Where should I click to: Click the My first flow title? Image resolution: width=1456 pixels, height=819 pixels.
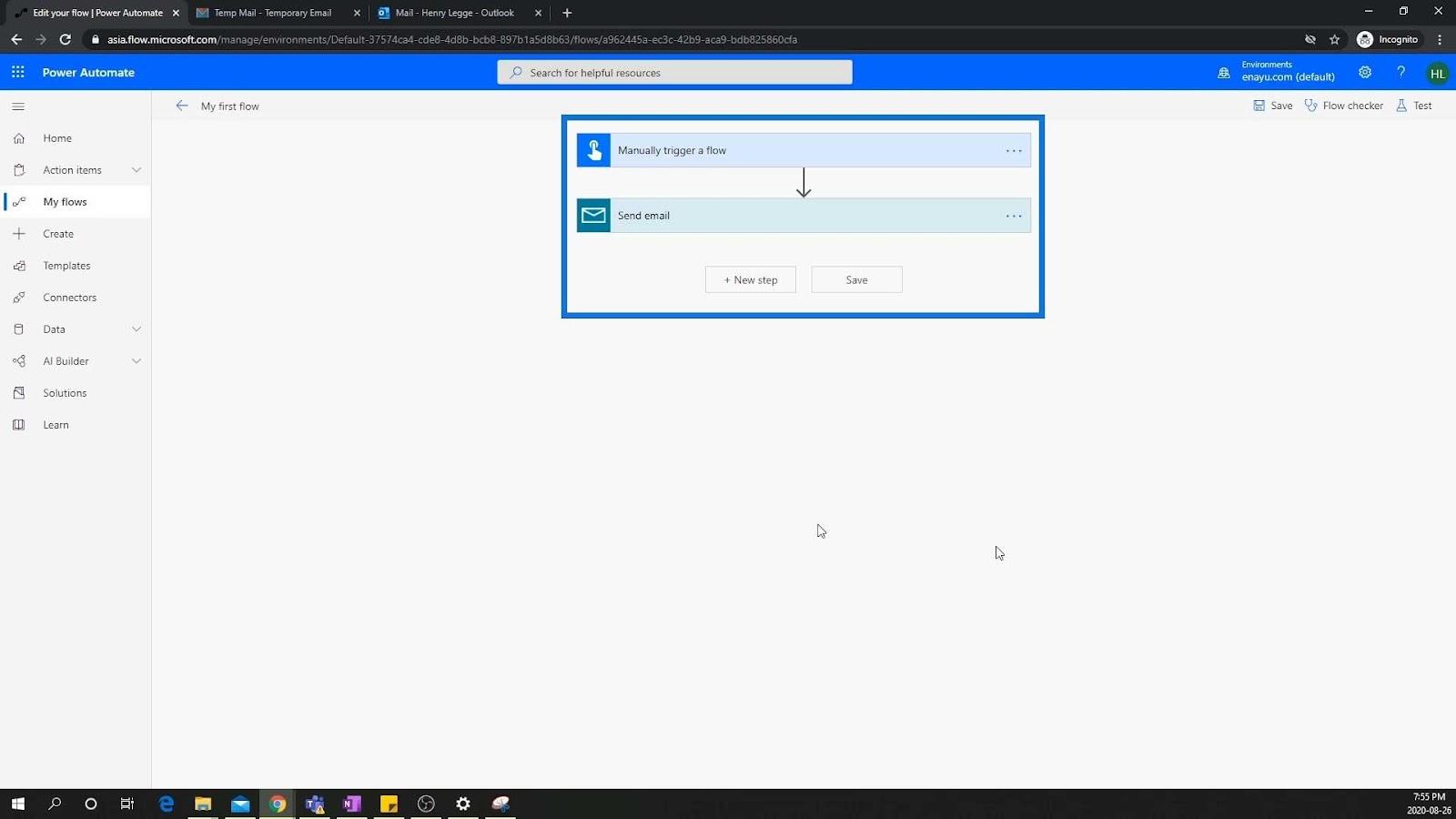(230, 106)
